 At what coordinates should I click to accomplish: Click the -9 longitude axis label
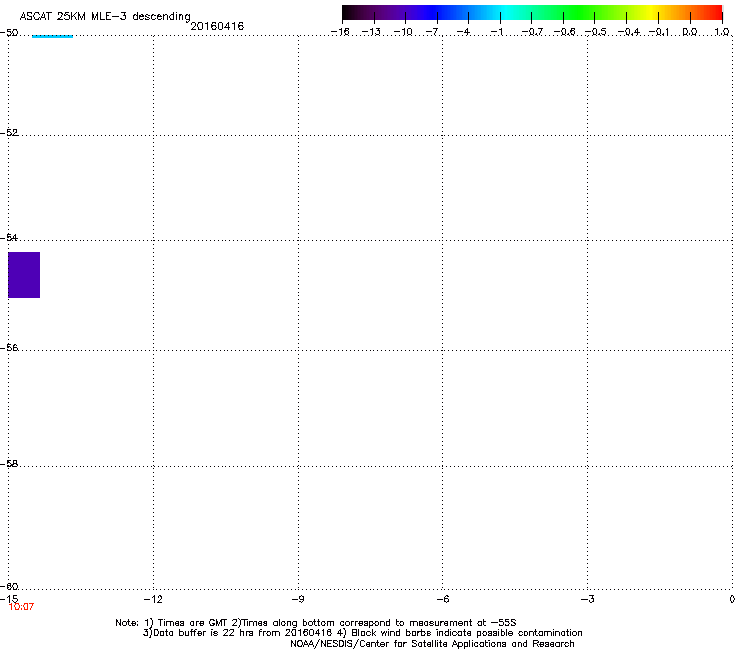[297, 599]
